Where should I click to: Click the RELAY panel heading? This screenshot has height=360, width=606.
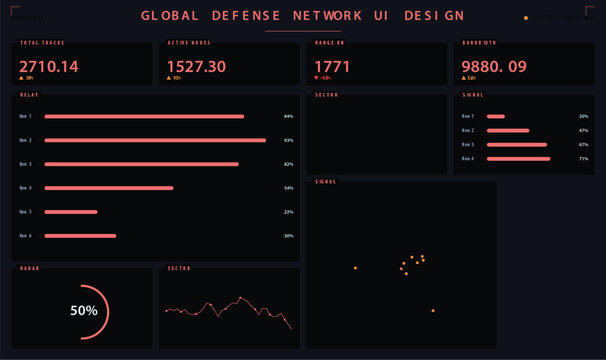29,95
